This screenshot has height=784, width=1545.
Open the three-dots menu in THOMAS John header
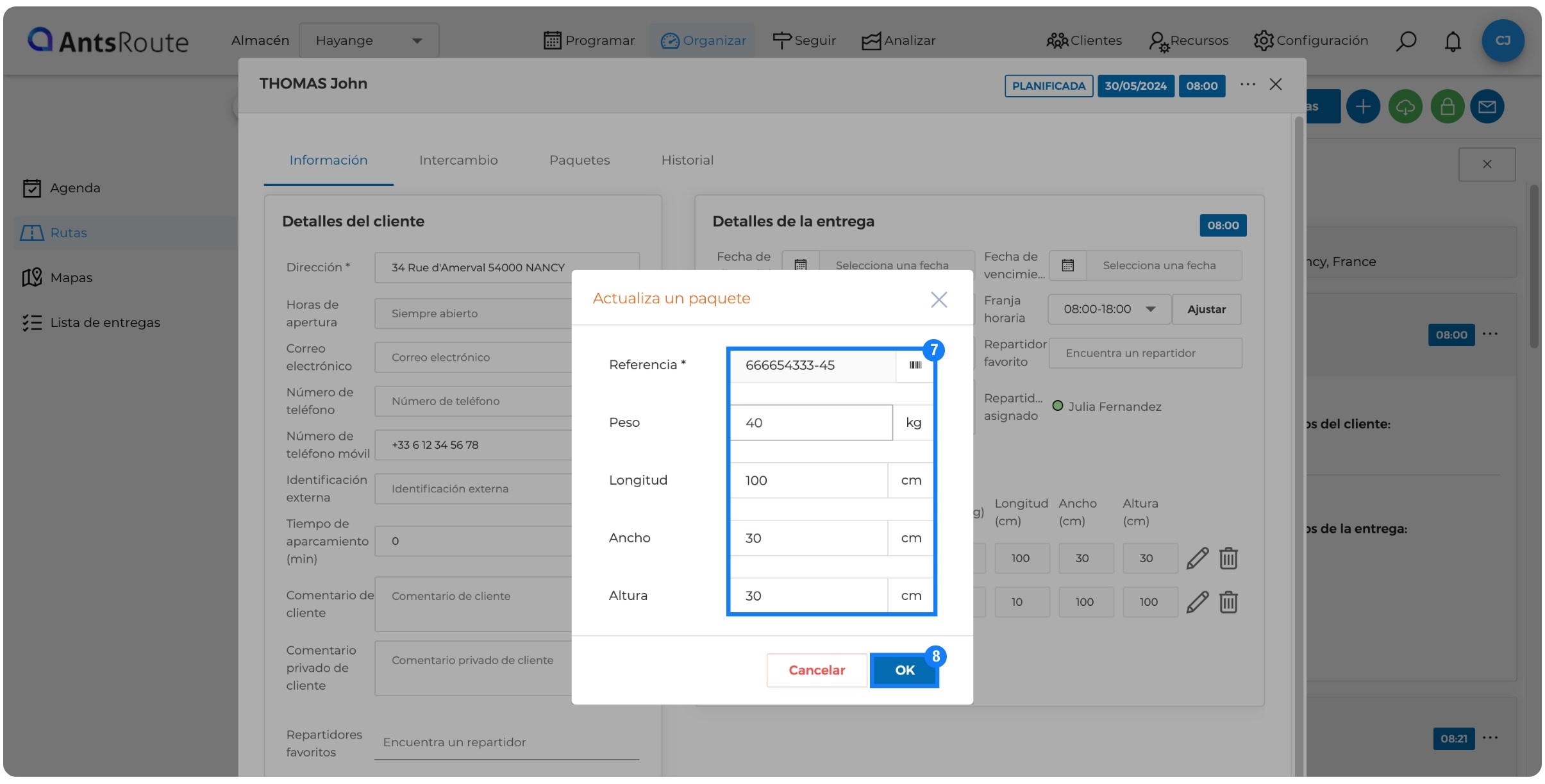click(1248, 84)
